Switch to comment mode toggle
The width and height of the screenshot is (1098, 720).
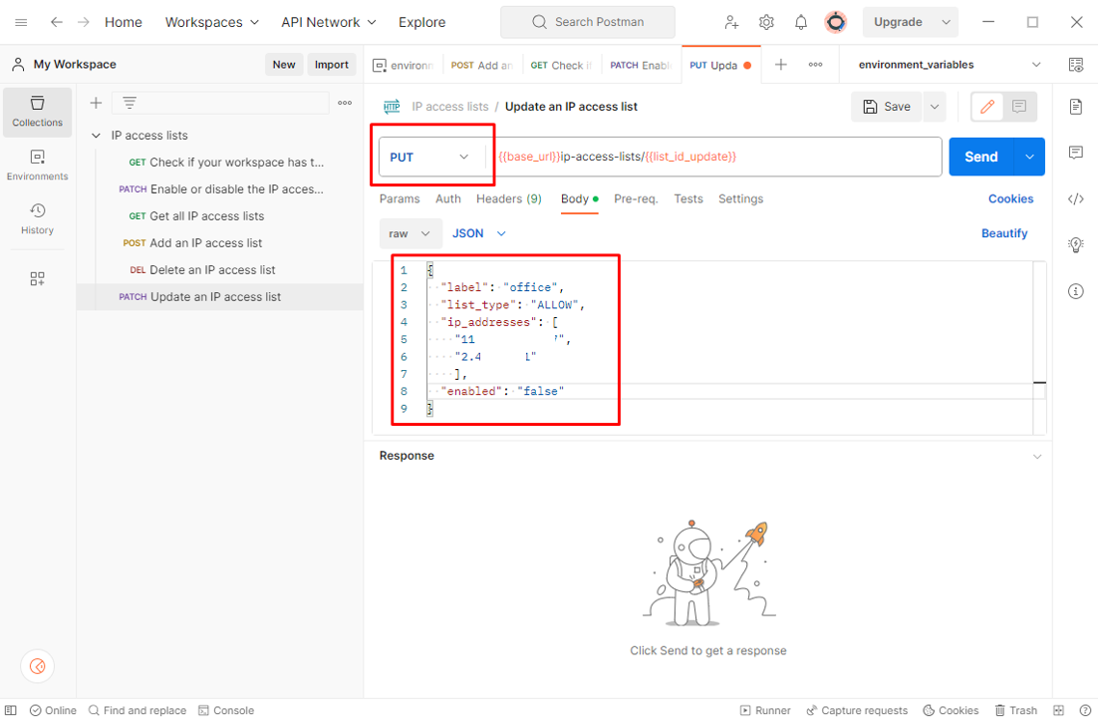point(1019,106)
